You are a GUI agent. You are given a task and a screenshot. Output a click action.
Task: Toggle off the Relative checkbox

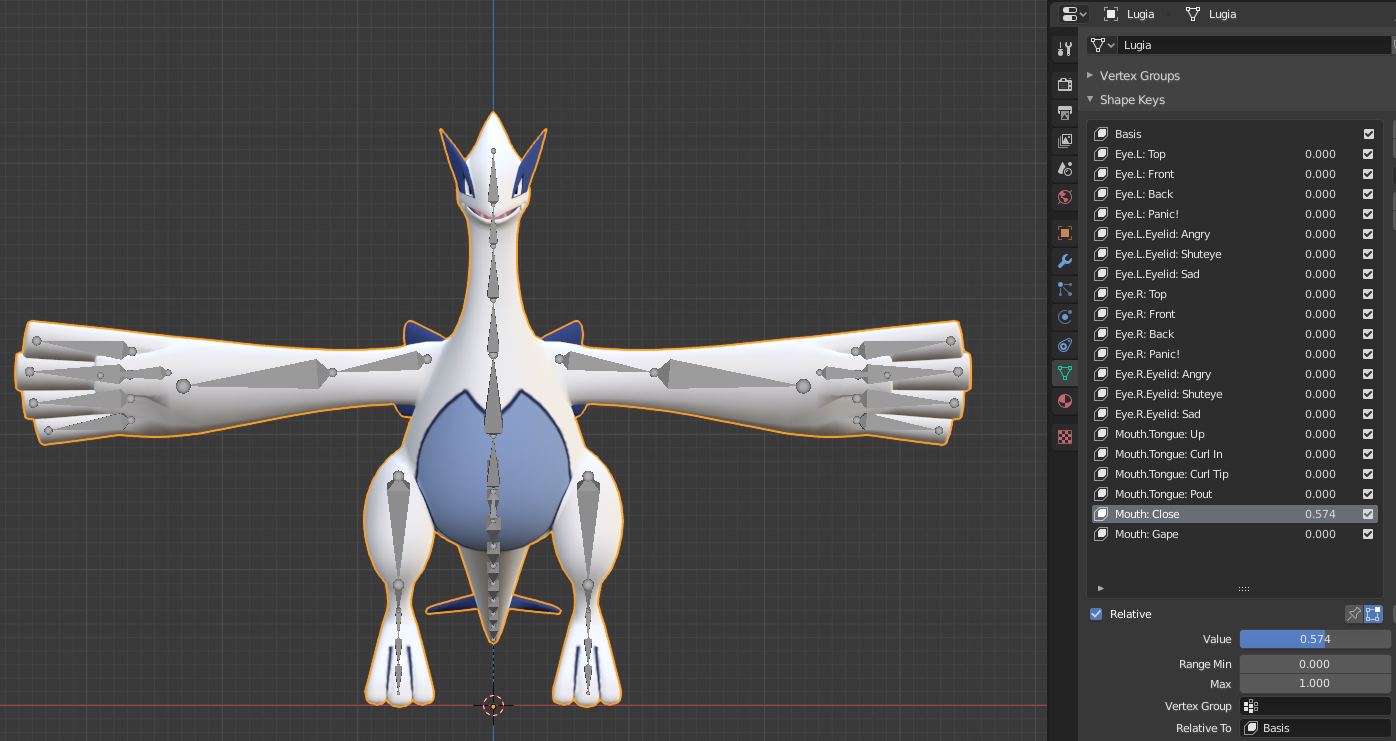pyautogui.click(x=1095, y=613)
